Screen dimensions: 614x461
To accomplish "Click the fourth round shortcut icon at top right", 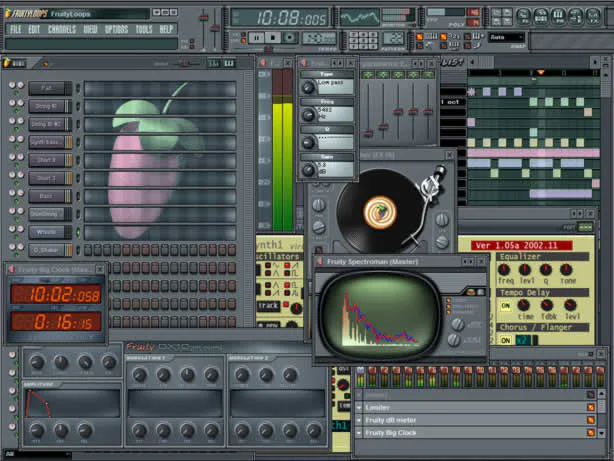I will [x=576, y=16].
